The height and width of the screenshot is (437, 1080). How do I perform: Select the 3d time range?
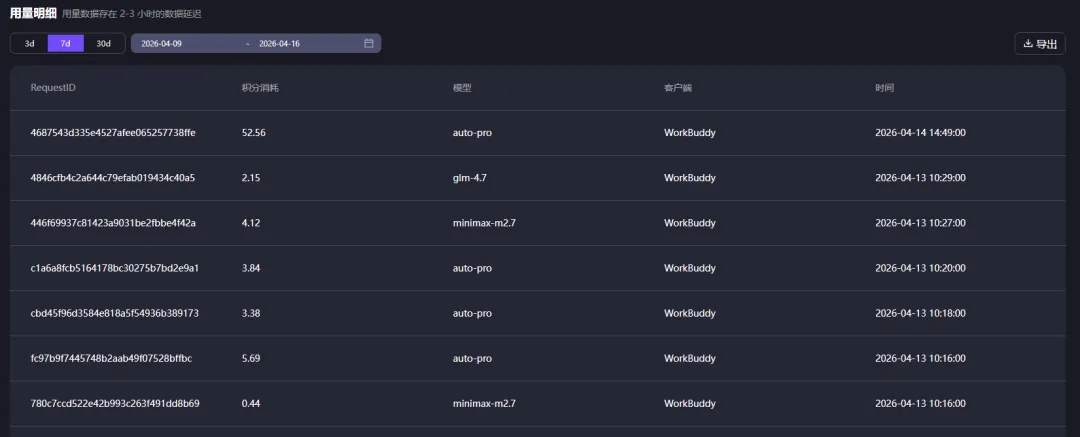[30, 44]
